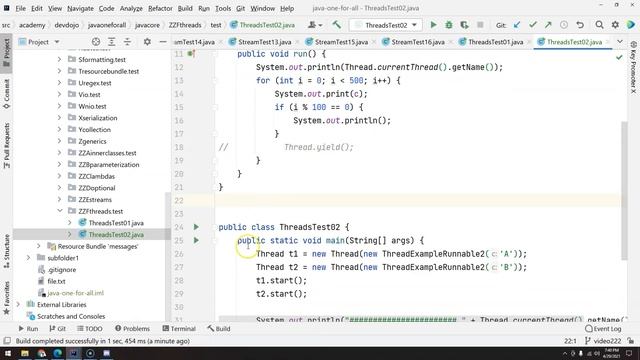Viewport: 640px width, 360px height.
Task: Switch to StreamTest16.java tab
Action: coord(418,42)
